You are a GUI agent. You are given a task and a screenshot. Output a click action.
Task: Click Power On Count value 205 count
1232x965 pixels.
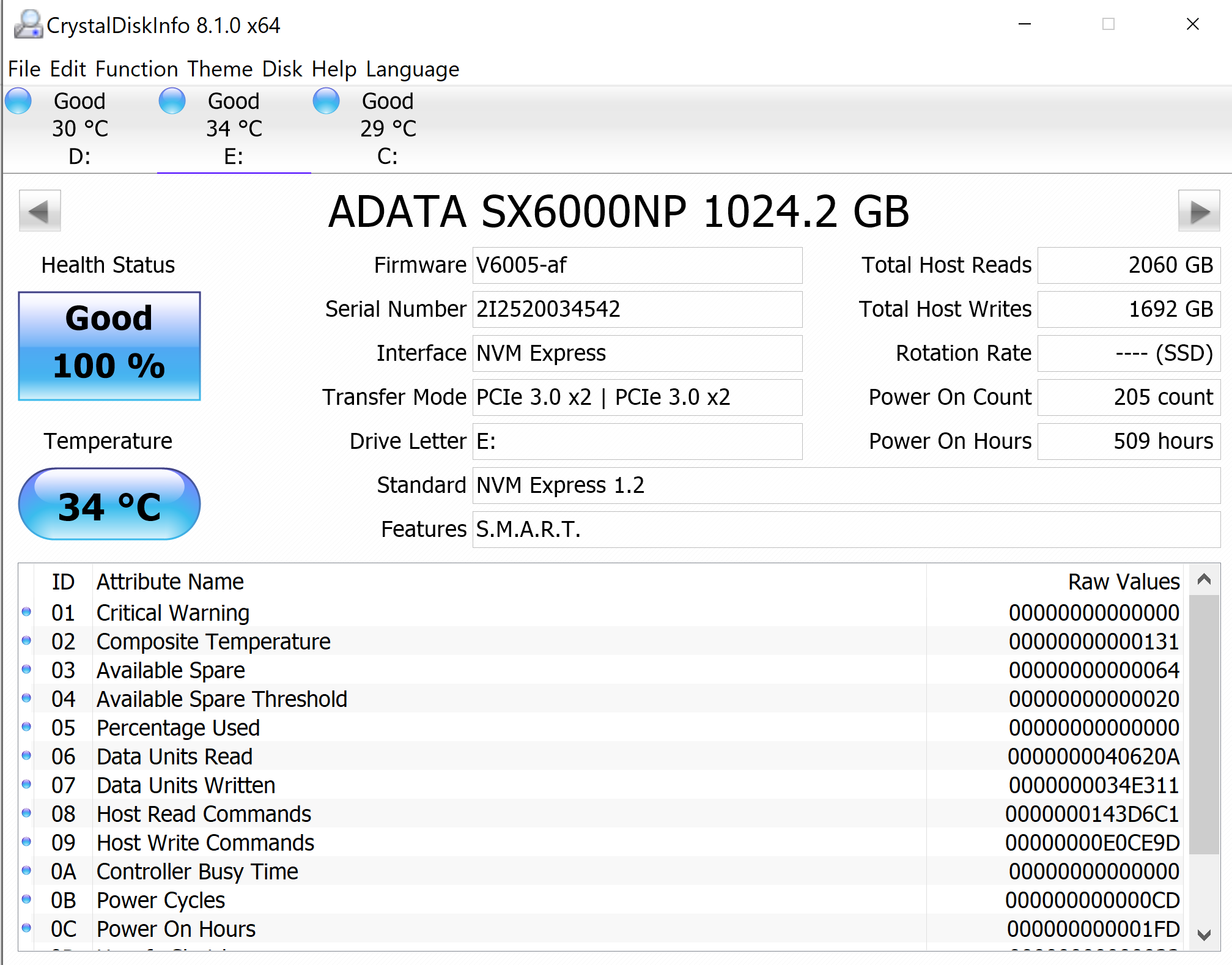[1129, 397]
